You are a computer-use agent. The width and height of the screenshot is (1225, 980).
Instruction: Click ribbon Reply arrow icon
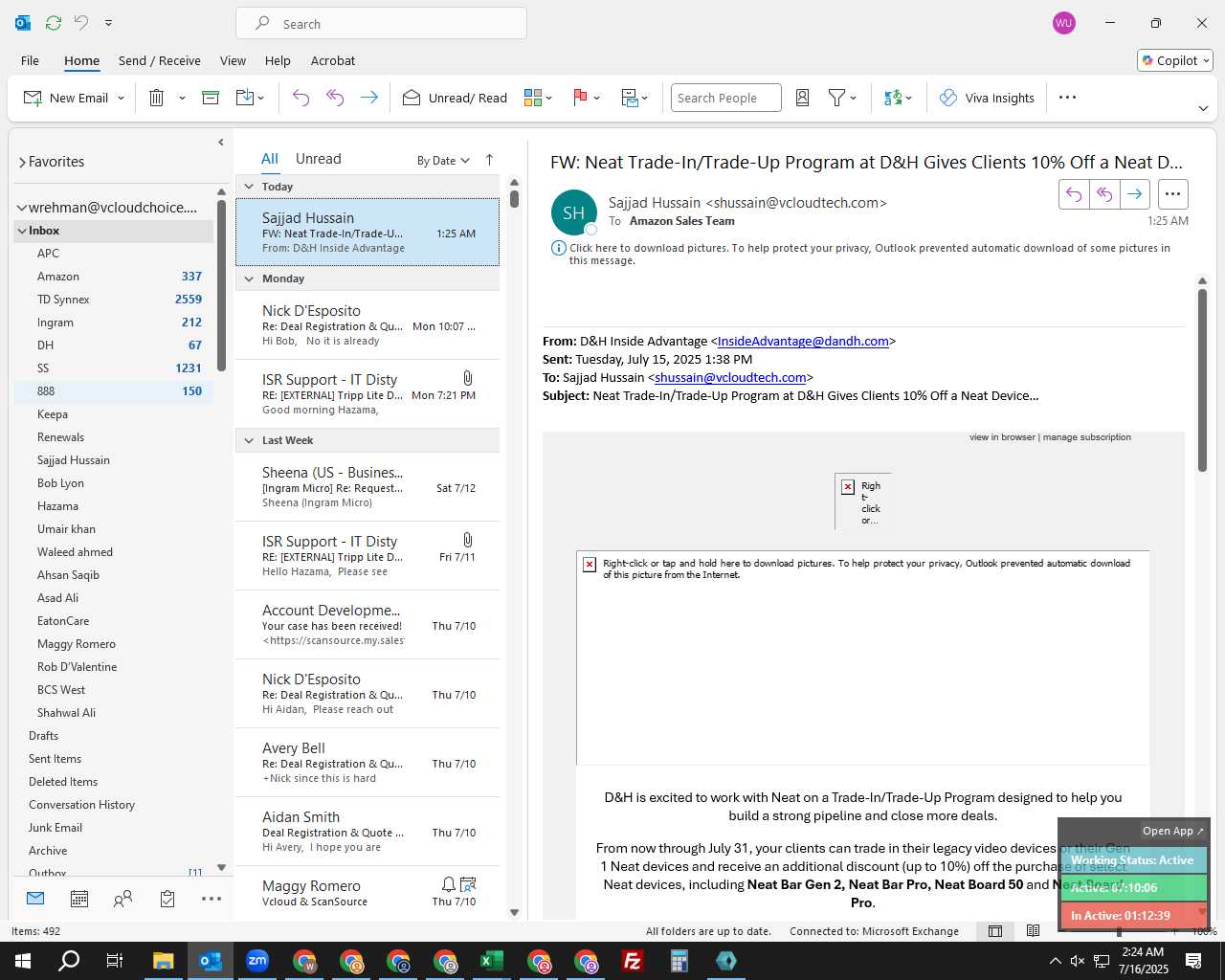point(301,98)
